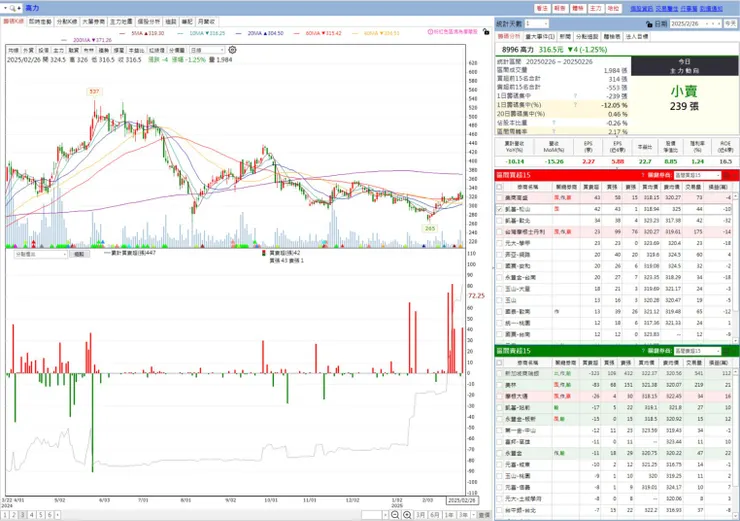
Task: Open the chart settings gear icon
Action: [232, 50]
